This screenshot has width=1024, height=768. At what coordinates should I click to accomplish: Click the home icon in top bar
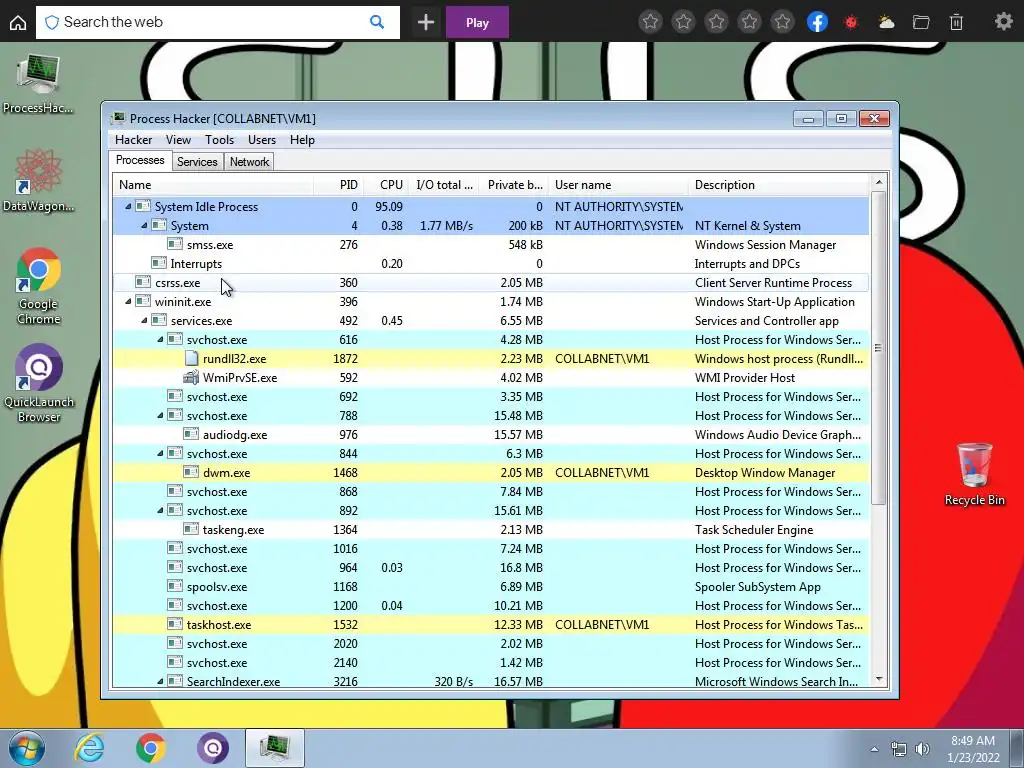pos(18,22)
